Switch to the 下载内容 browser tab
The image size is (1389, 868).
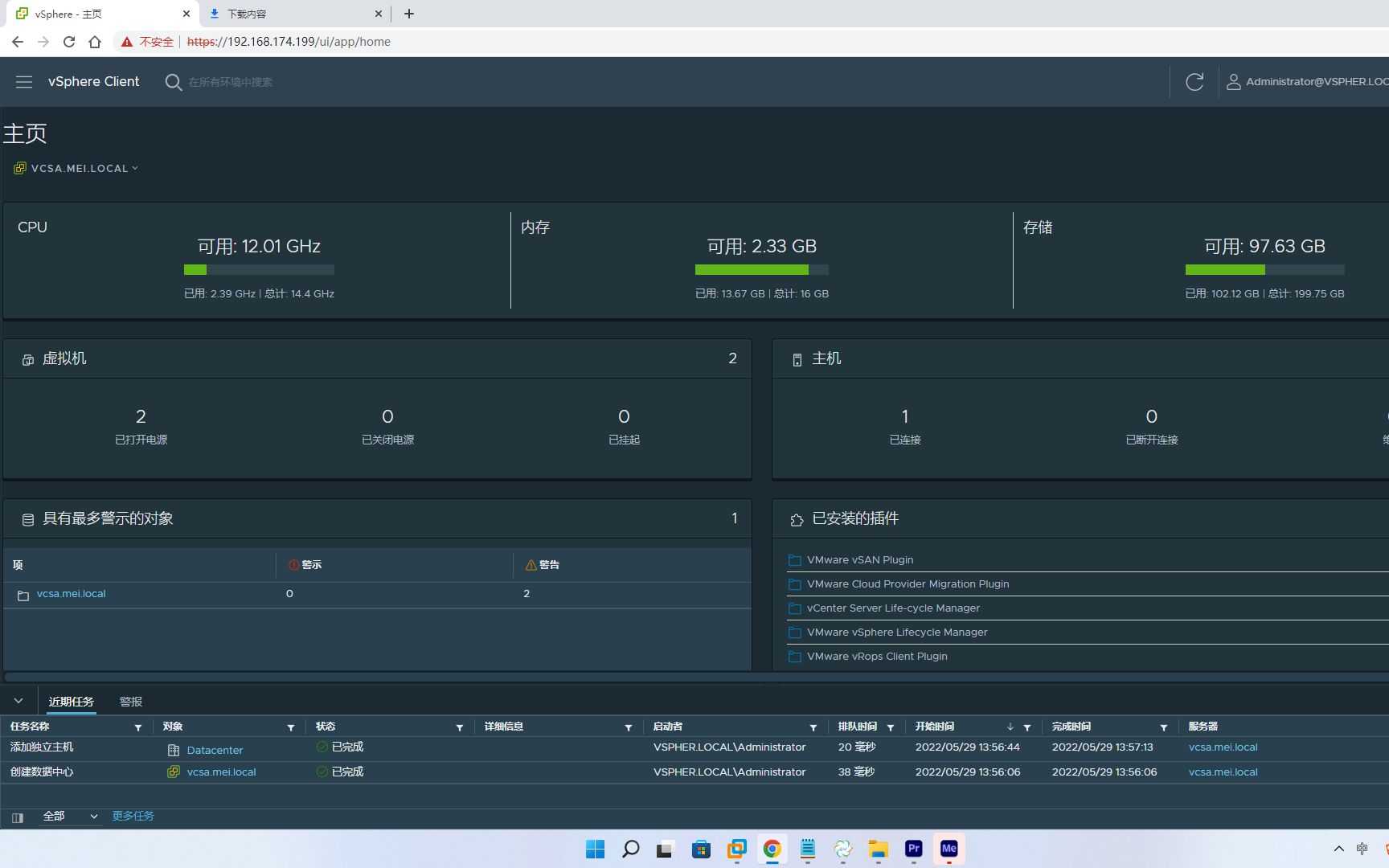pyautogui.click(x=294, y=14)
